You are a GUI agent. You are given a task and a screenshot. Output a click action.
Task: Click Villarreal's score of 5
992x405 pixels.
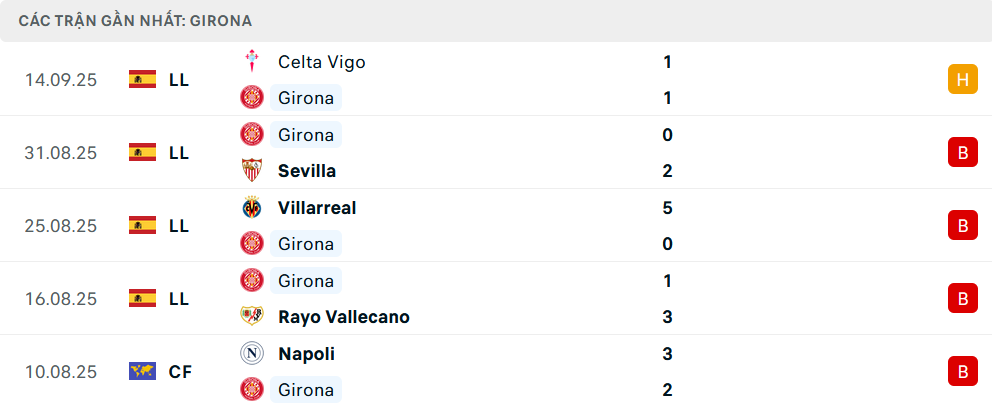tap(667, 208)
